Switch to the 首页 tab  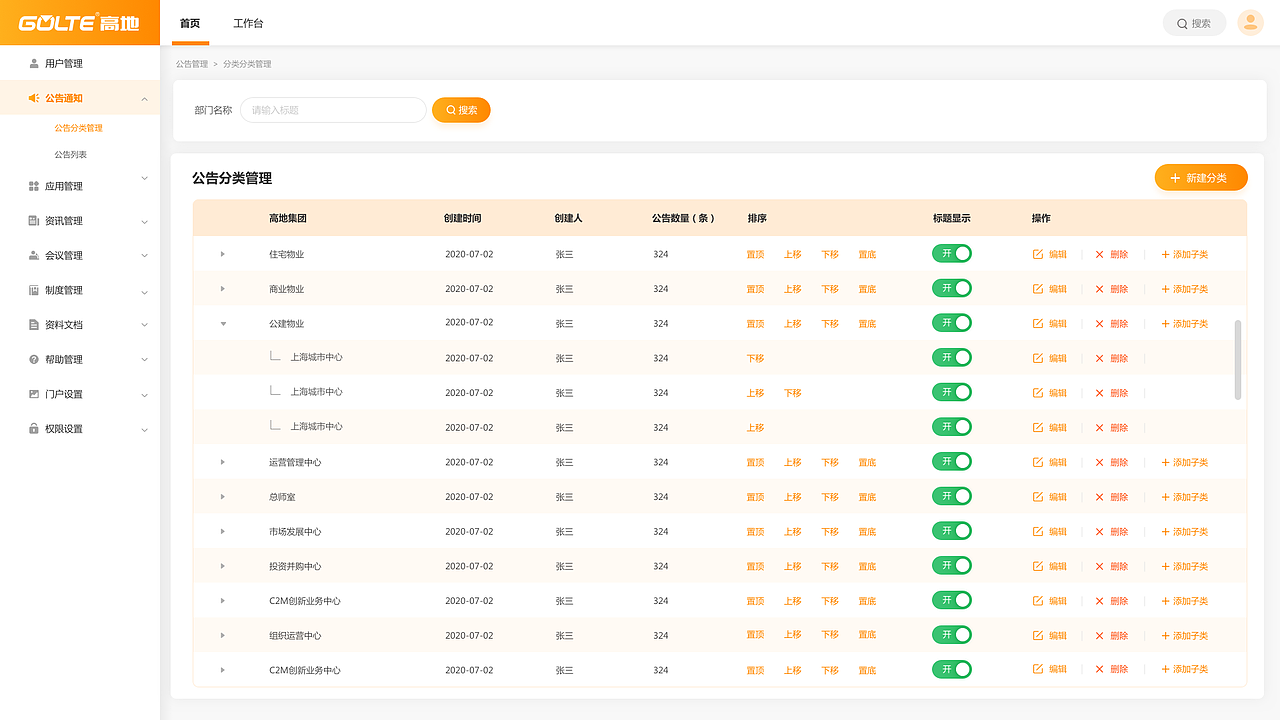pos(190,23)
